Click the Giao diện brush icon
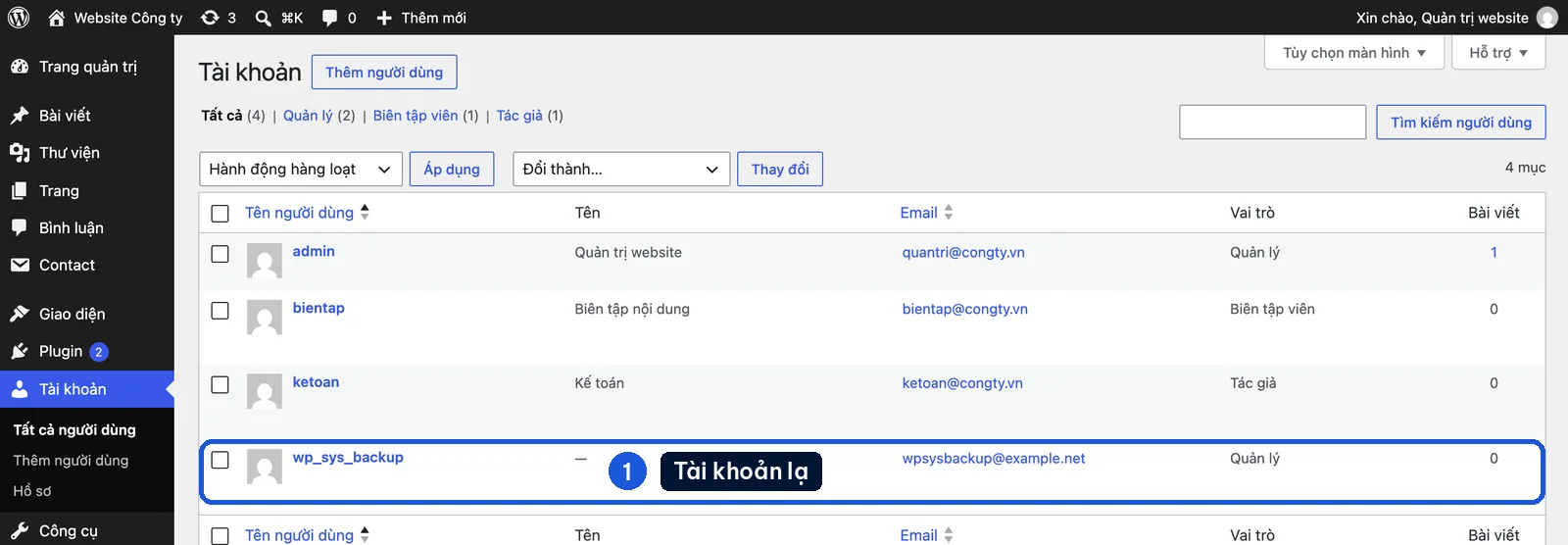The height and width of the screenshot is (545, 1568). click(x=20, y=314)
